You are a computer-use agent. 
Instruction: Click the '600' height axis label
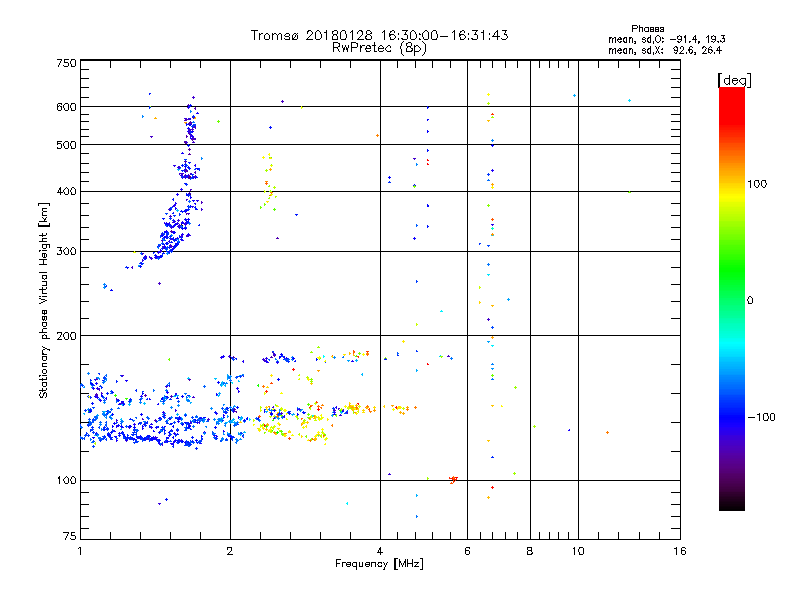pos(66,107)
